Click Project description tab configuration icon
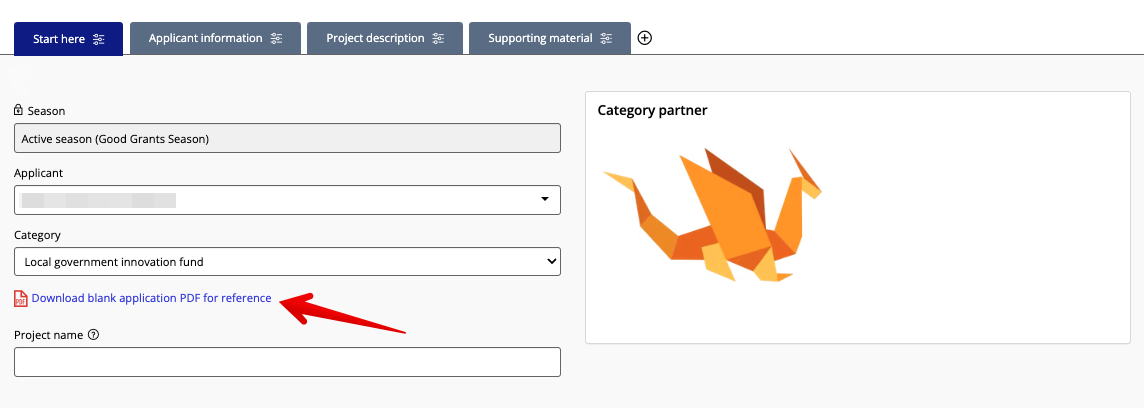 tap(439, 38)
